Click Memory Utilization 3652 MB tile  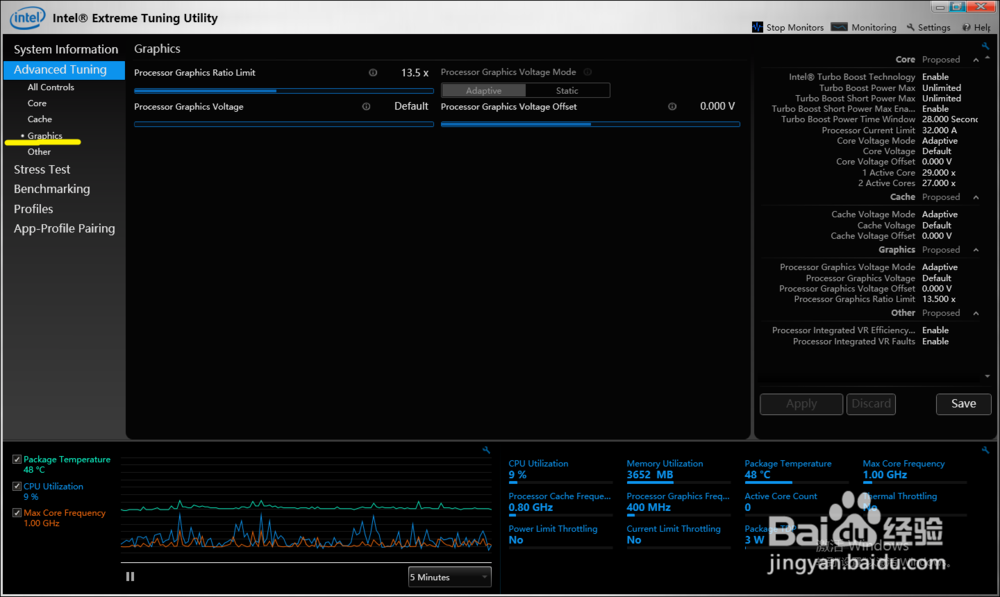click(679, 471)
